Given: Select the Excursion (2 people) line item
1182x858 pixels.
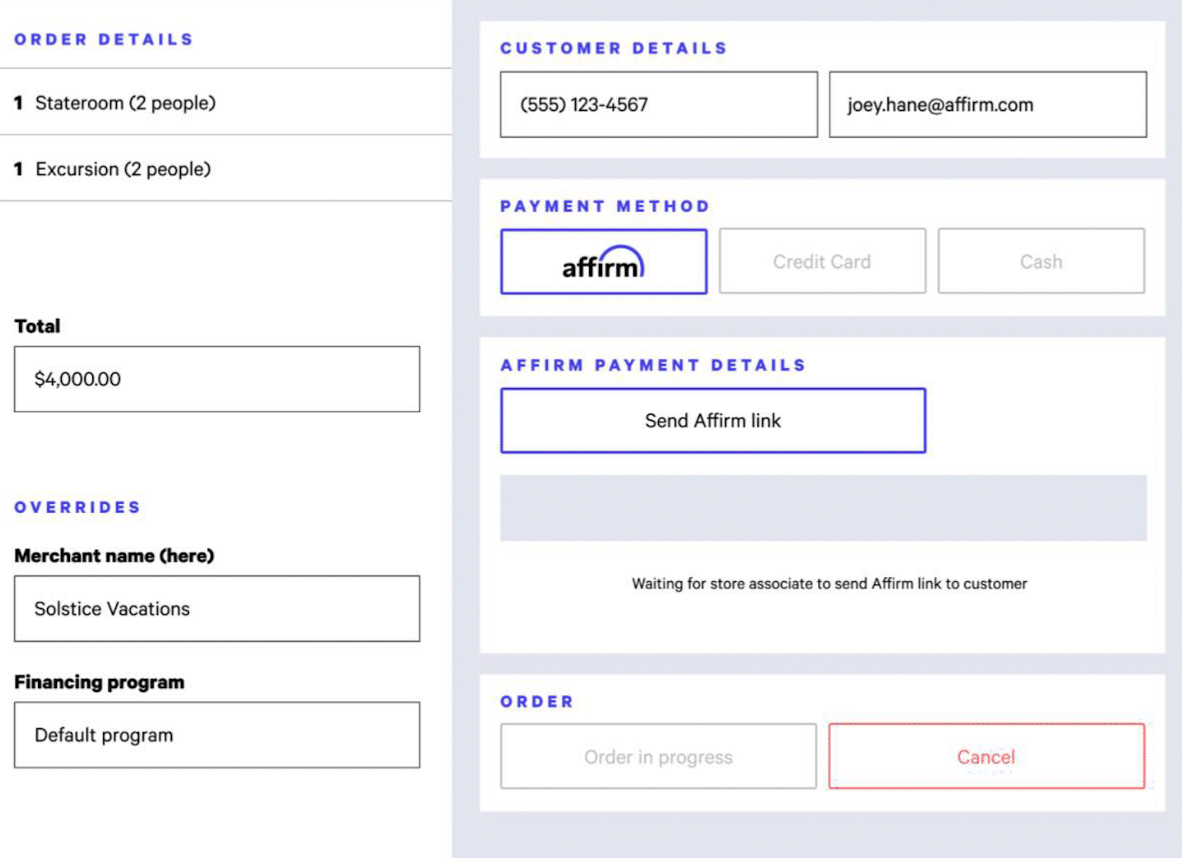Looking at the screenshot, I should click(x=226, y=169).
